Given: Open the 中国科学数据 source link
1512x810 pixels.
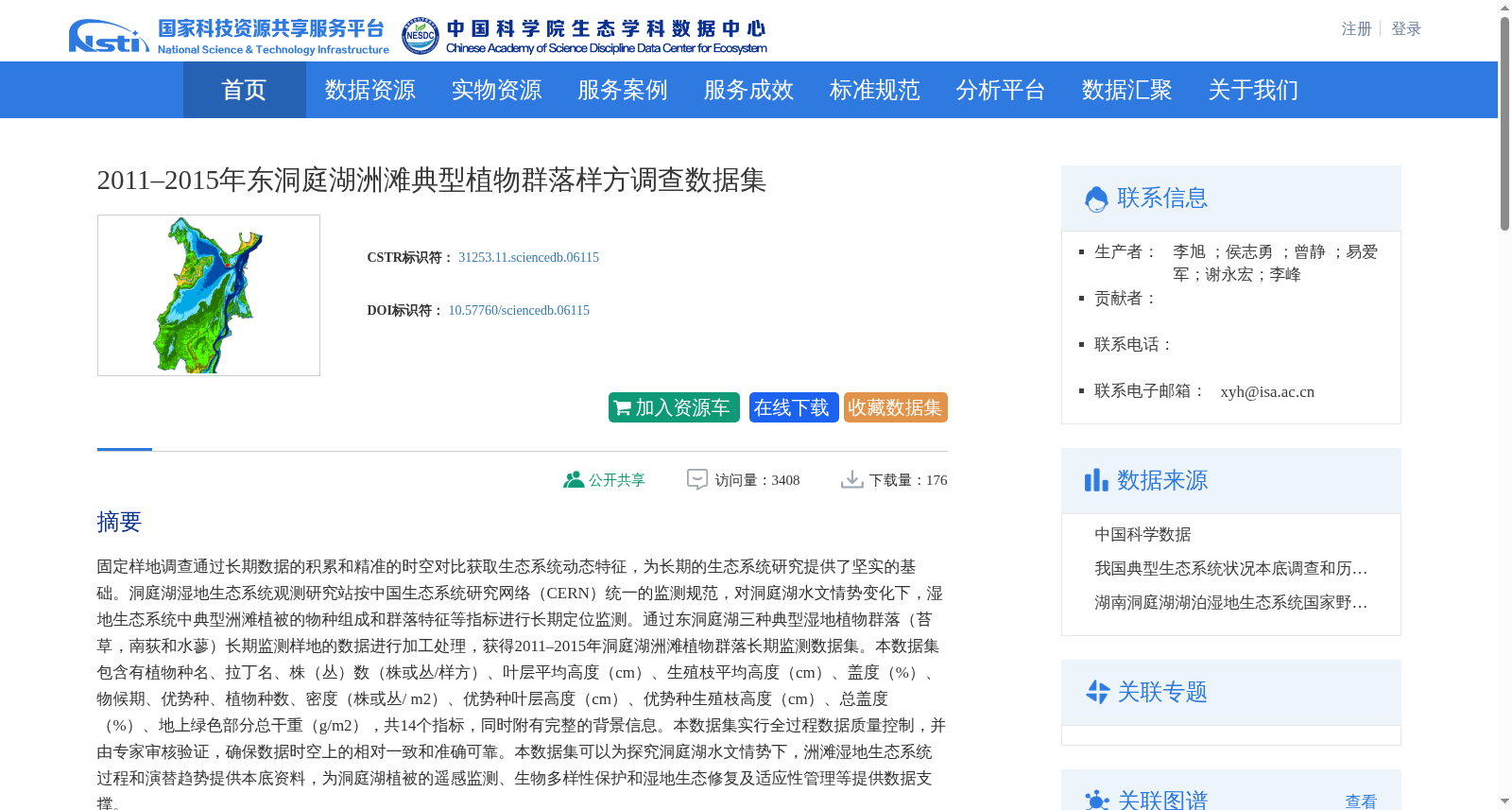Looking at the screenshot, I should pyautogui.click(x=1143, y=534).
